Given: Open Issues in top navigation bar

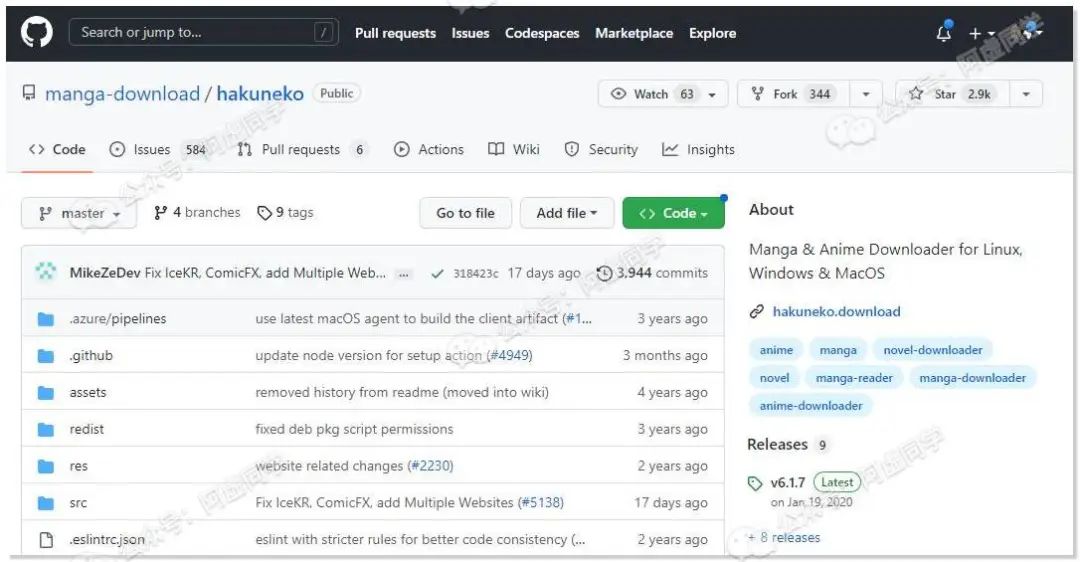Looking at the screenshot, I should pyautogui.click(x=470, y=33).
